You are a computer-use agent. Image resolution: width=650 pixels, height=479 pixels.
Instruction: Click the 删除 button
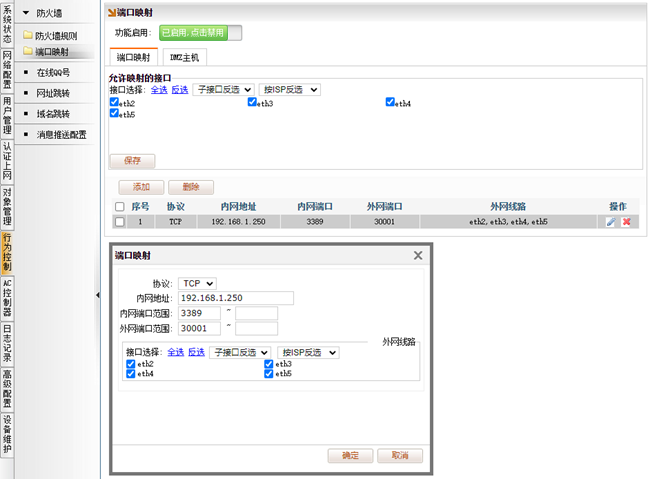[191, 187]
